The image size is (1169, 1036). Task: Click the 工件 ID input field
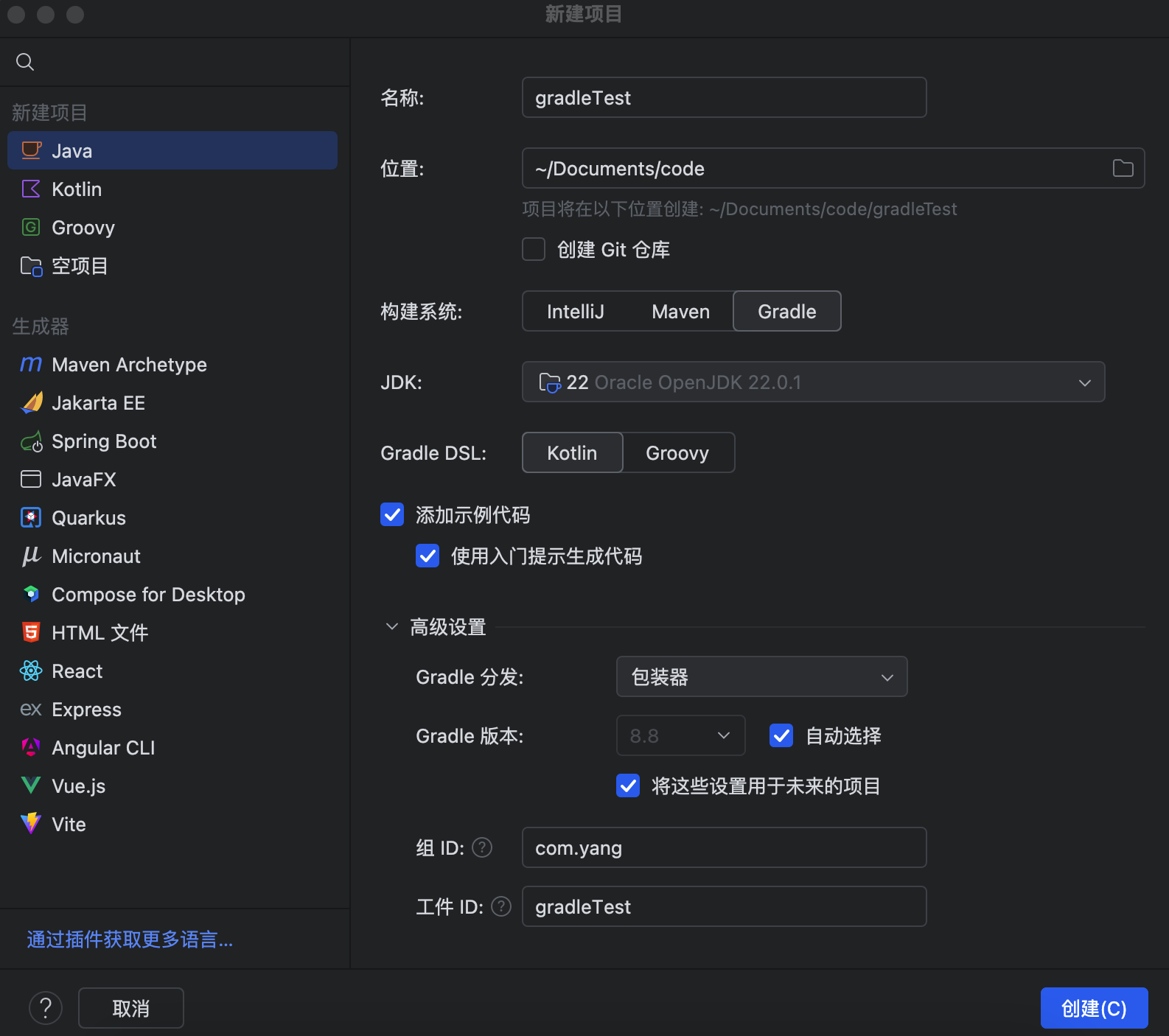pos(724,906)
